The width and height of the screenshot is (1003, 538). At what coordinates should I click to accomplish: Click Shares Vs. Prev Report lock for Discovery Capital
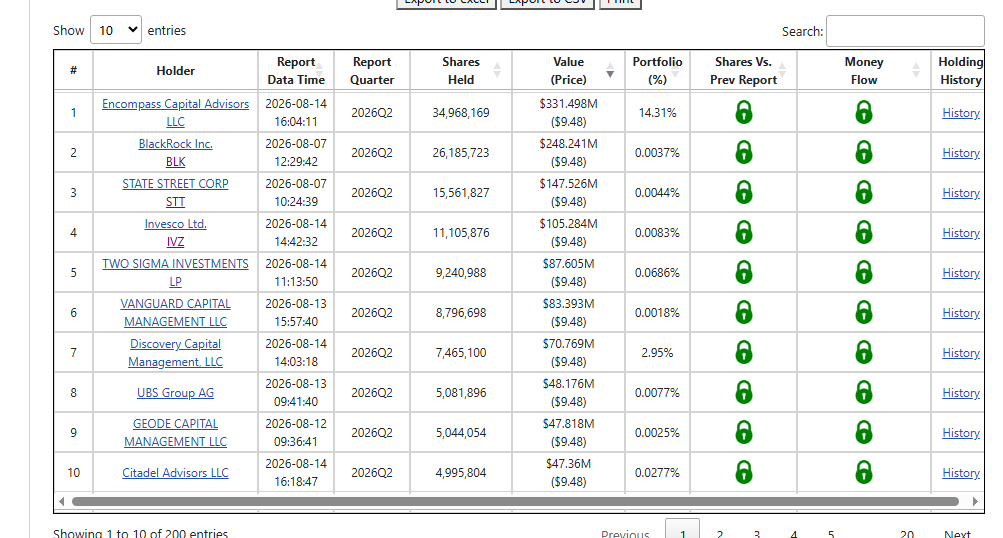tap(743, 352)
